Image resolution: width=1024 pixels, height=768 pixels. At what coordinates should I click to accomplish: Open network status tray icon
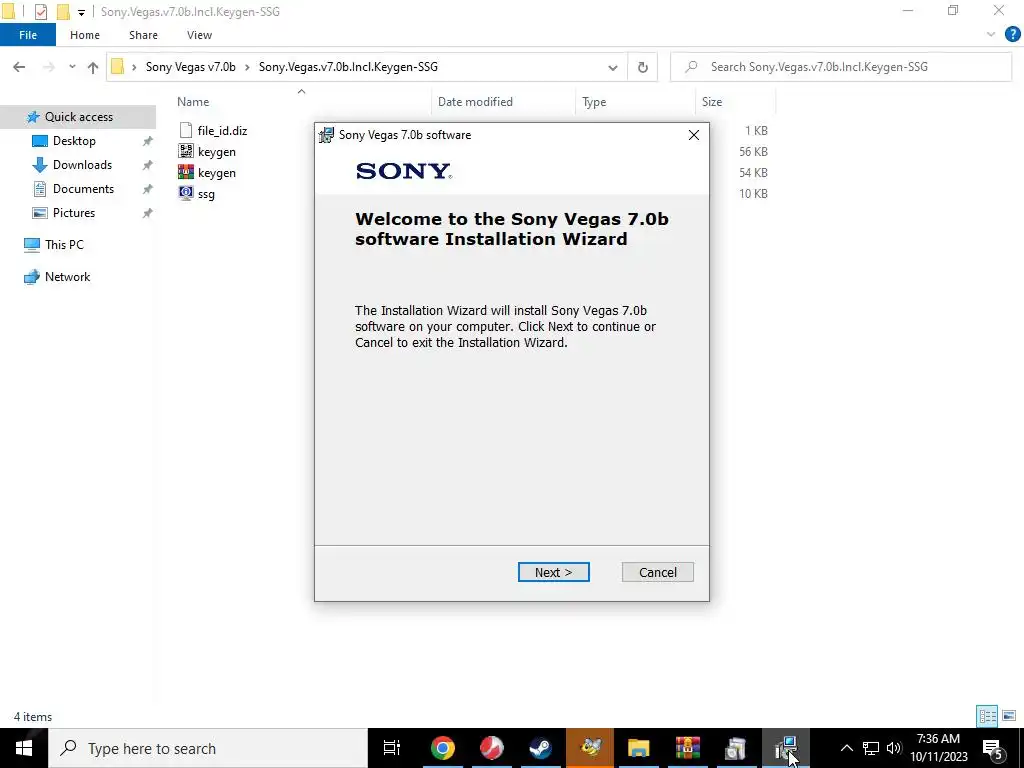871,748
